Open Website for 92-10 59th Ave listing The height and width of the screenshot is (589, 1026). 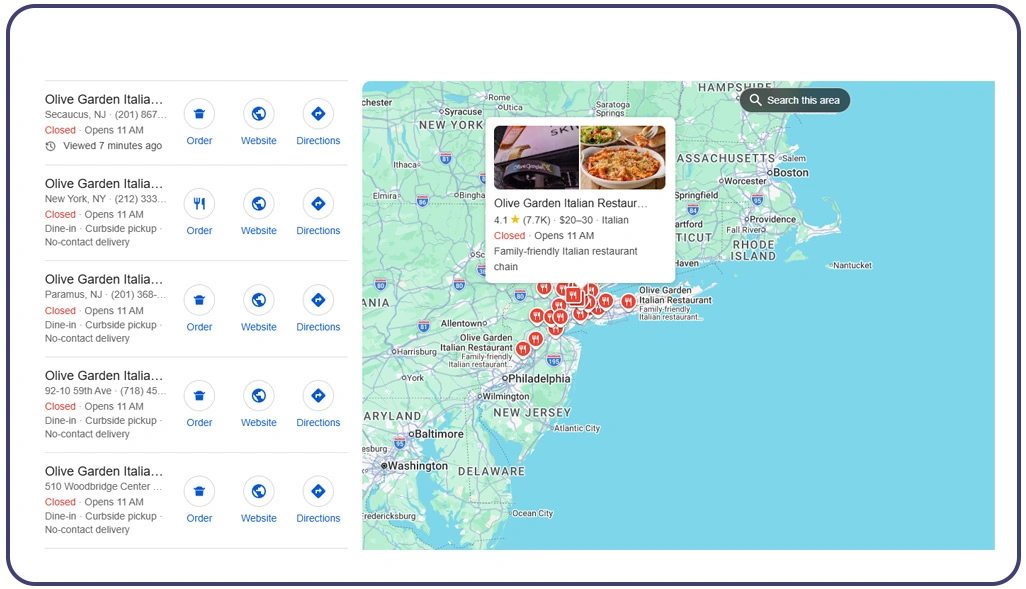[258, 396]
